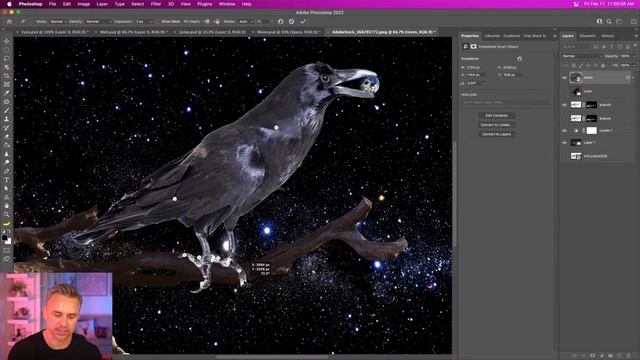Switch to the History tab
This screenshot has height=360, width=640.
pos(607,36)
